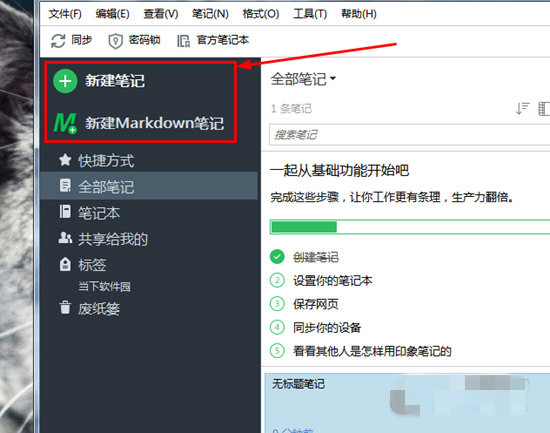Click the 标签 tag icon

click(65, 264)
